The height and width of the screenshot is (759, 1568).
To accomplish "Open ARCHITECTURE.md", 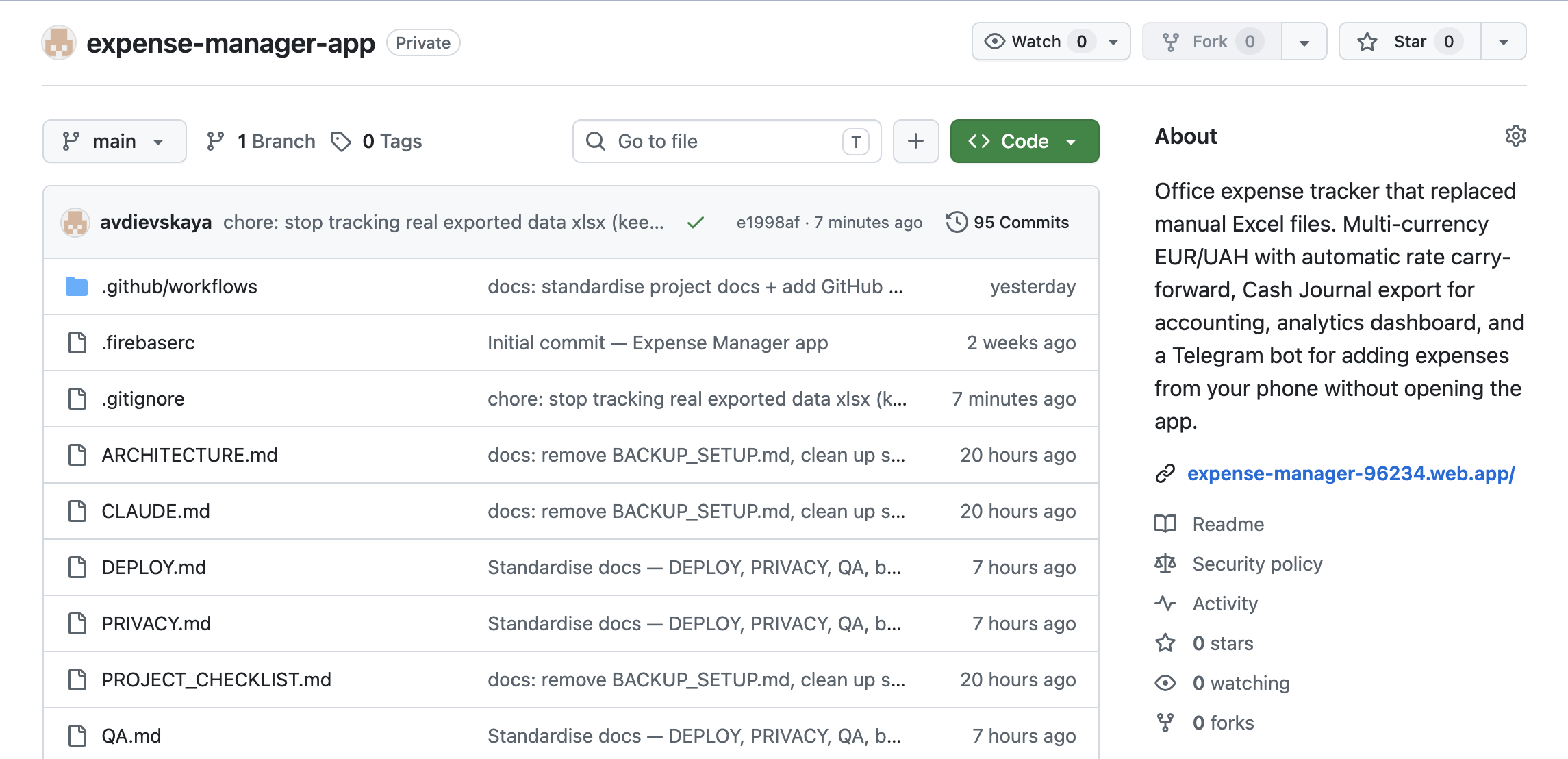I will click(x=190, y=455).
